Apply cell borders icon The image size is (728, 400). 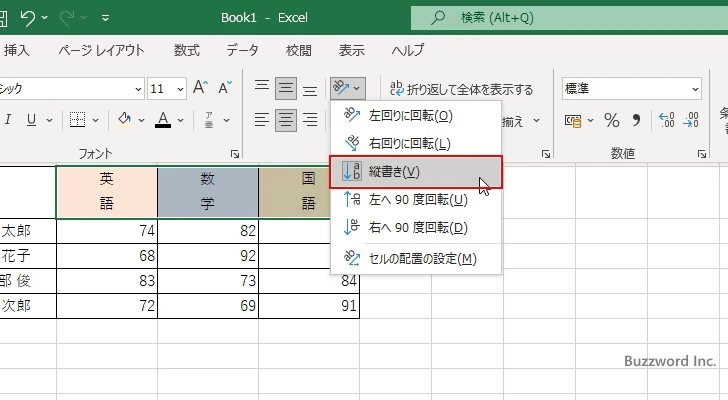77,120
